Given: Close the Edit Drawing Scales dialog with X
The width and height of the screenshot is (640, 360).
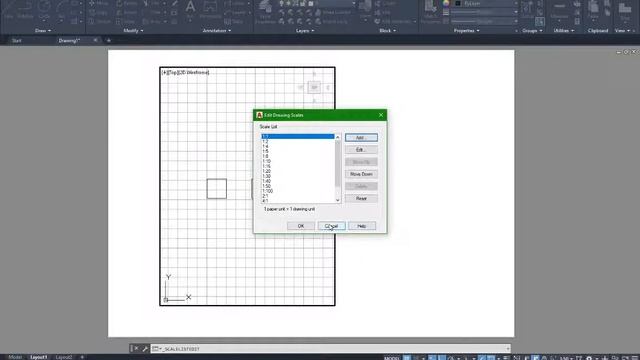Looking at the screenshot, I should [381, 115].
